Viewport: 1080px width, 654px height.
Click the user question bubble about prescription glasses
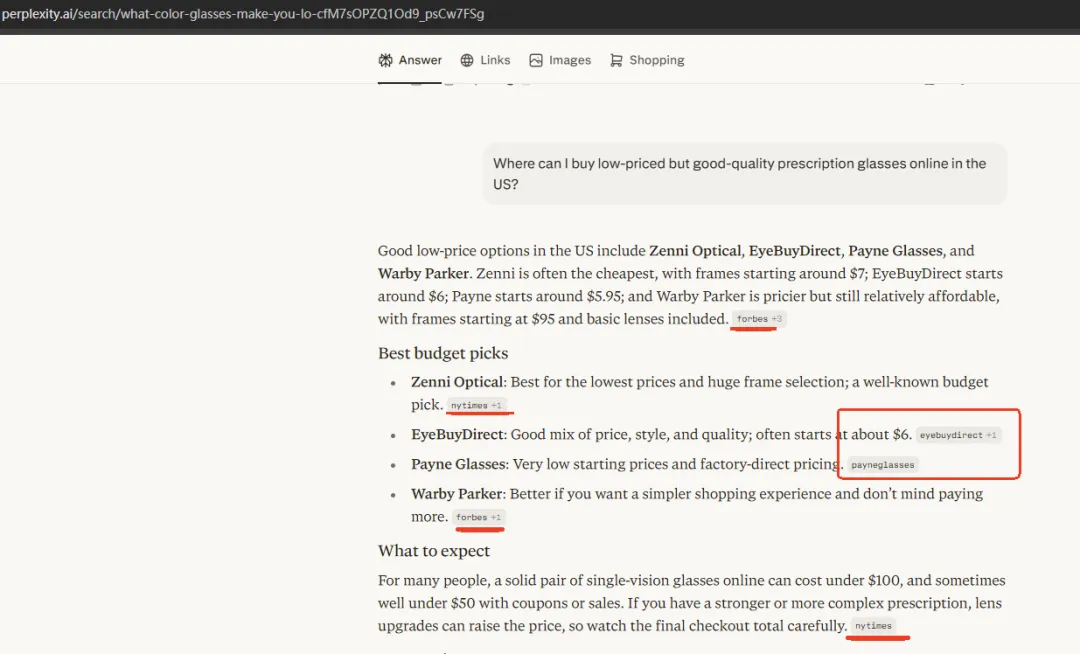(x=745, y=173)
